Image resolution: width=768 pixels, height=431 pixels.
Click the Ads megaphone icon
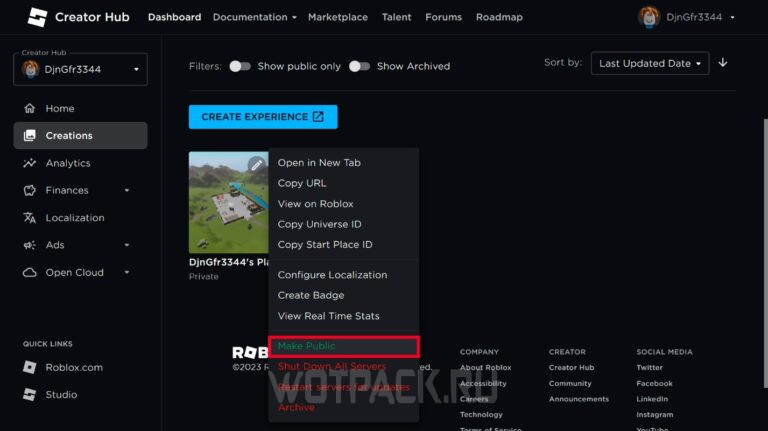[x=29, y=245]
